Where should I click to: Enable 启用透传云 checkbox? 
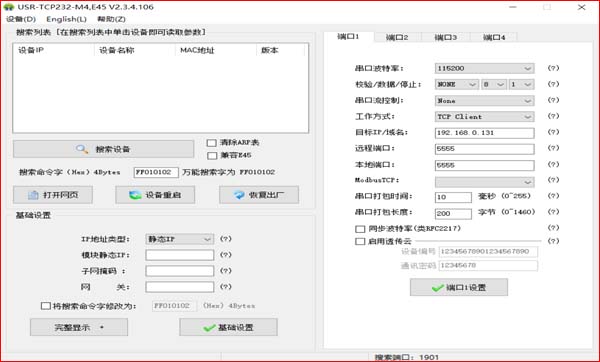[360, 241]
